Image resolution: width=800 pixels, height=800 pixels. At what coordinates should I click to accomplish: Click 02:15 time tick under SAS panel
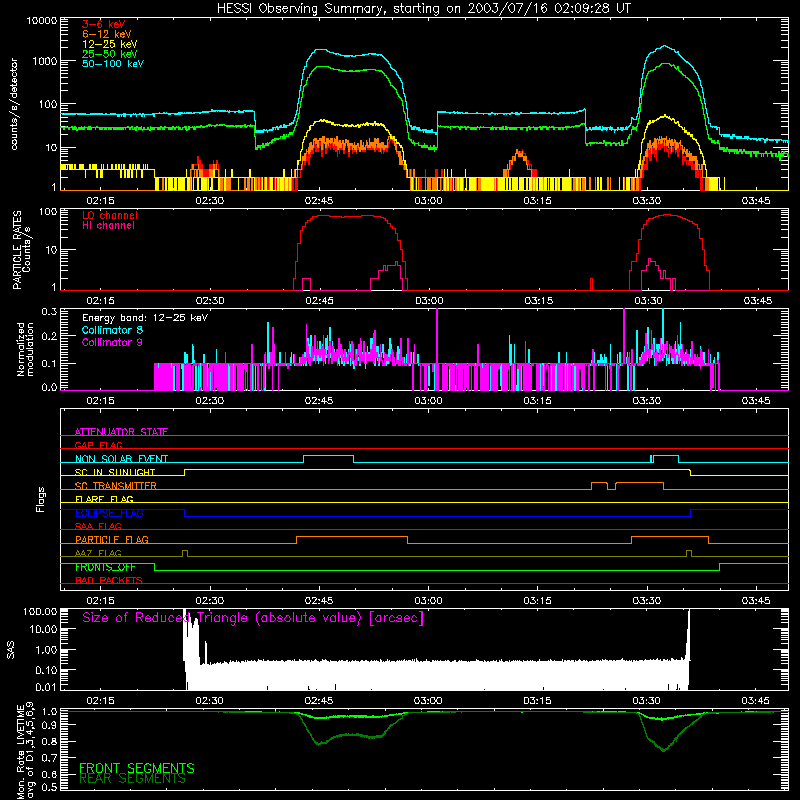101,701
